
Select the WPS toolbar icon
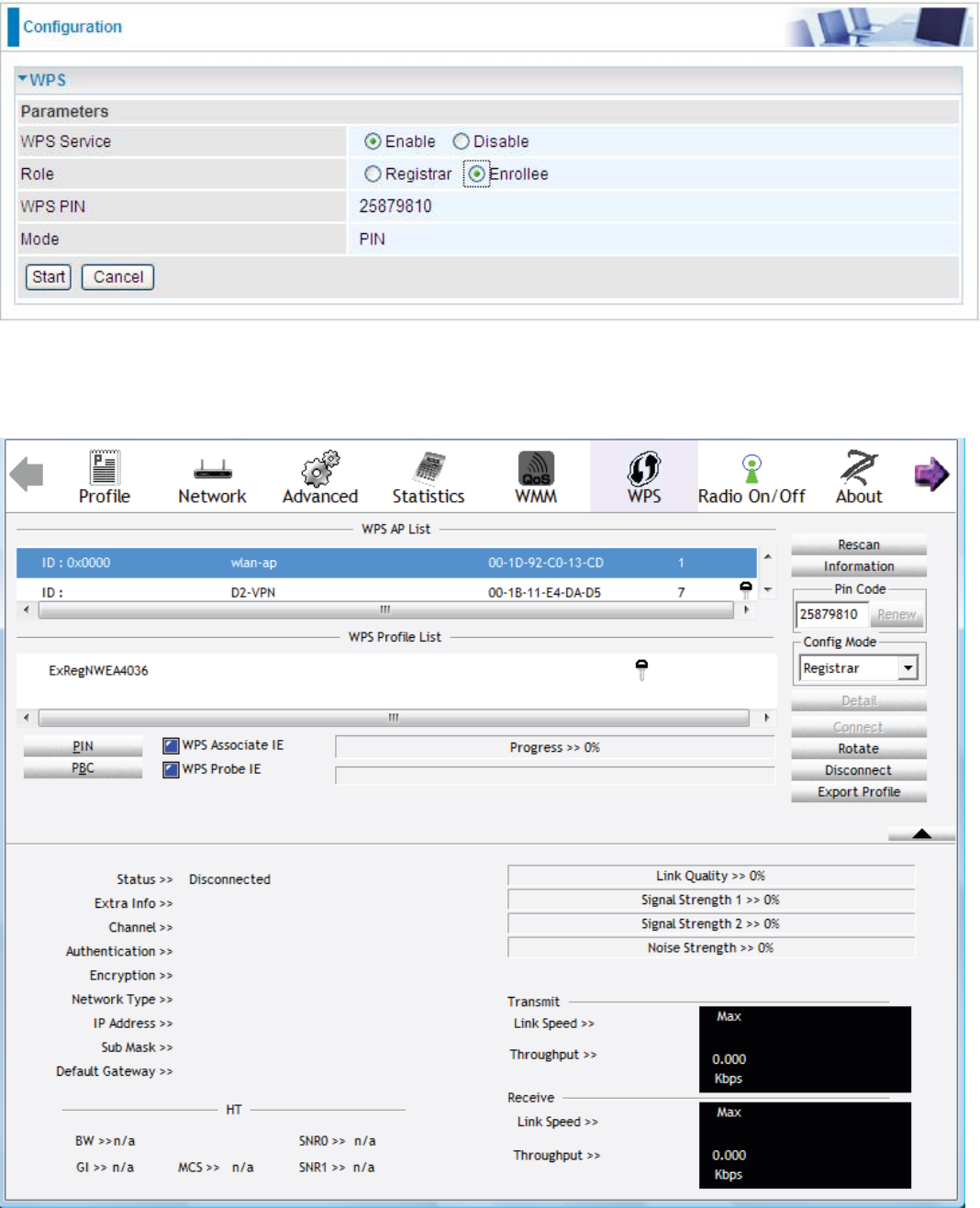(644, 476)
